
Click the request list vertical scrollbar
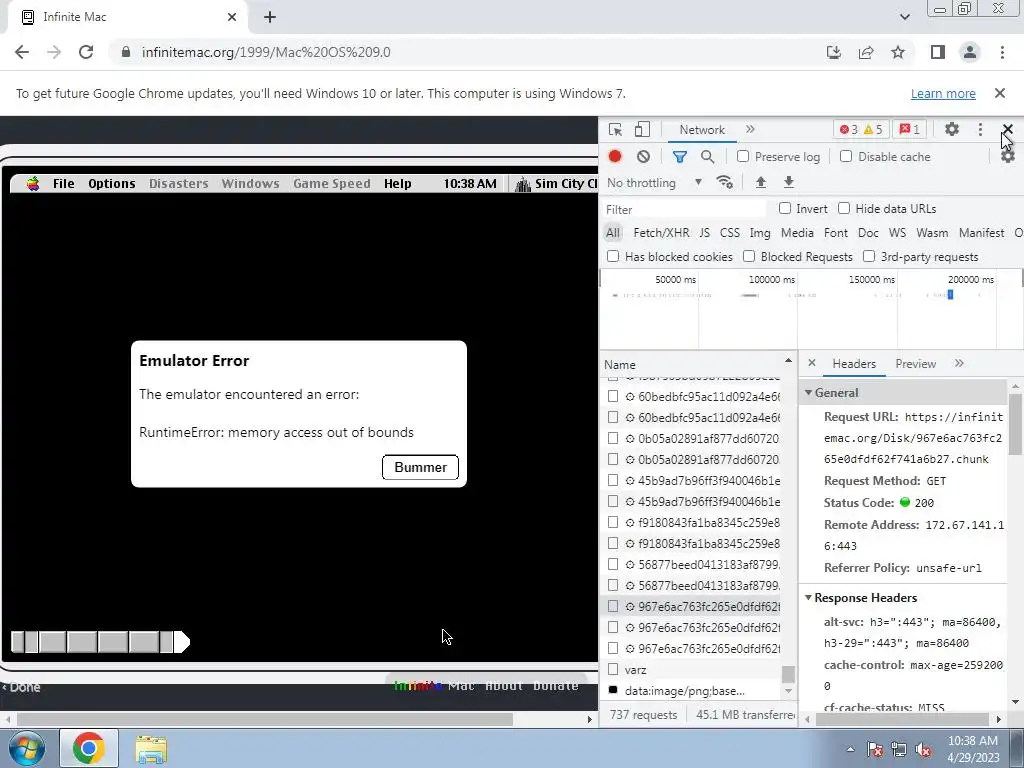pos(788,673)
